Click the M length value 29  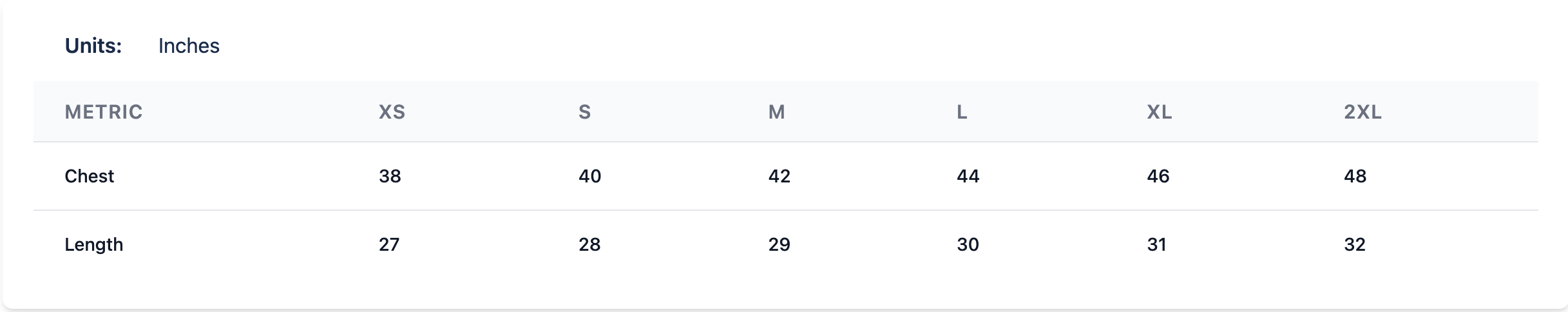(779, 244)
